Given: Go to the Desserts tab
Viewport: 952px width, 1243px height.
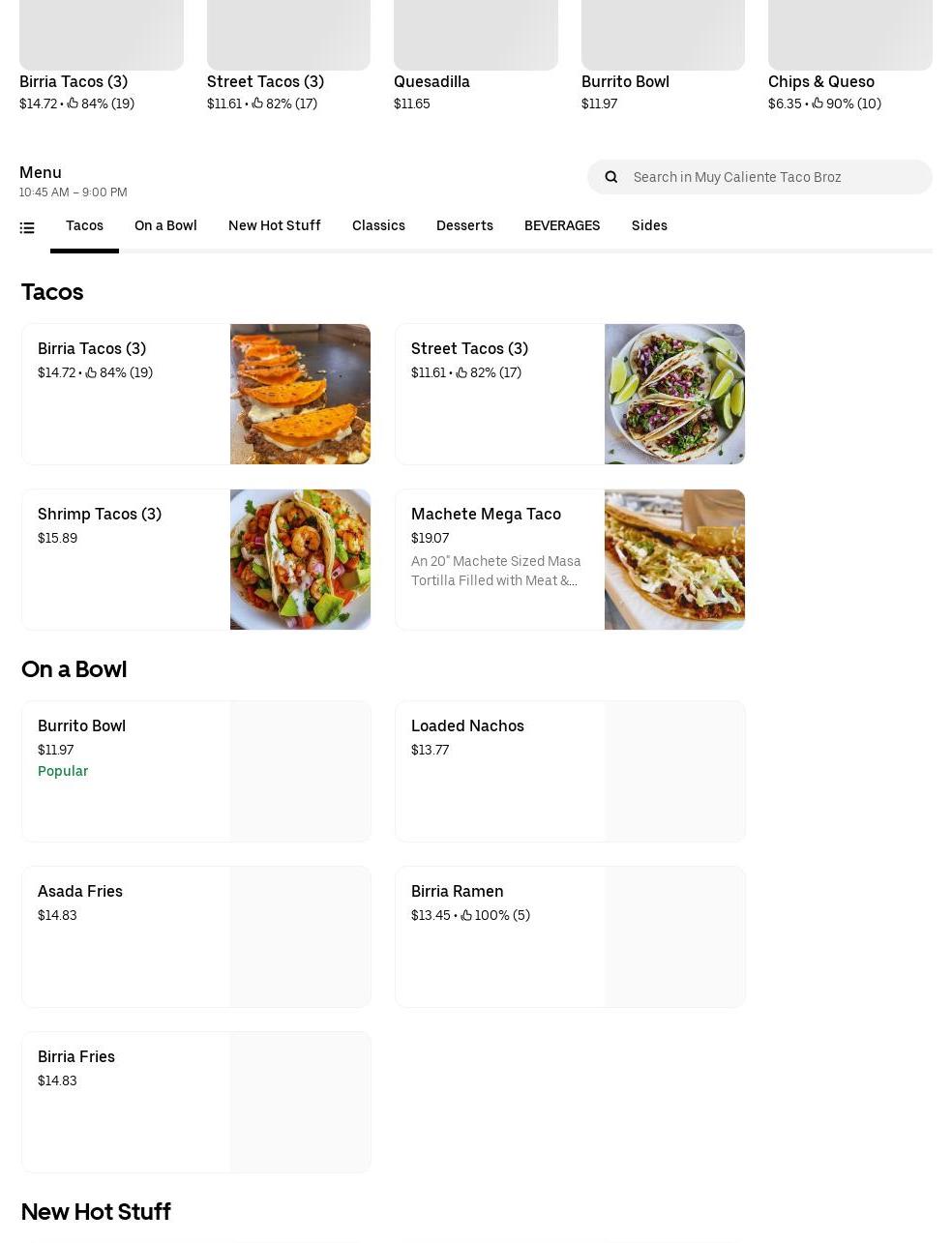Looking at the screenshot, I should click(x=464, y=225).
